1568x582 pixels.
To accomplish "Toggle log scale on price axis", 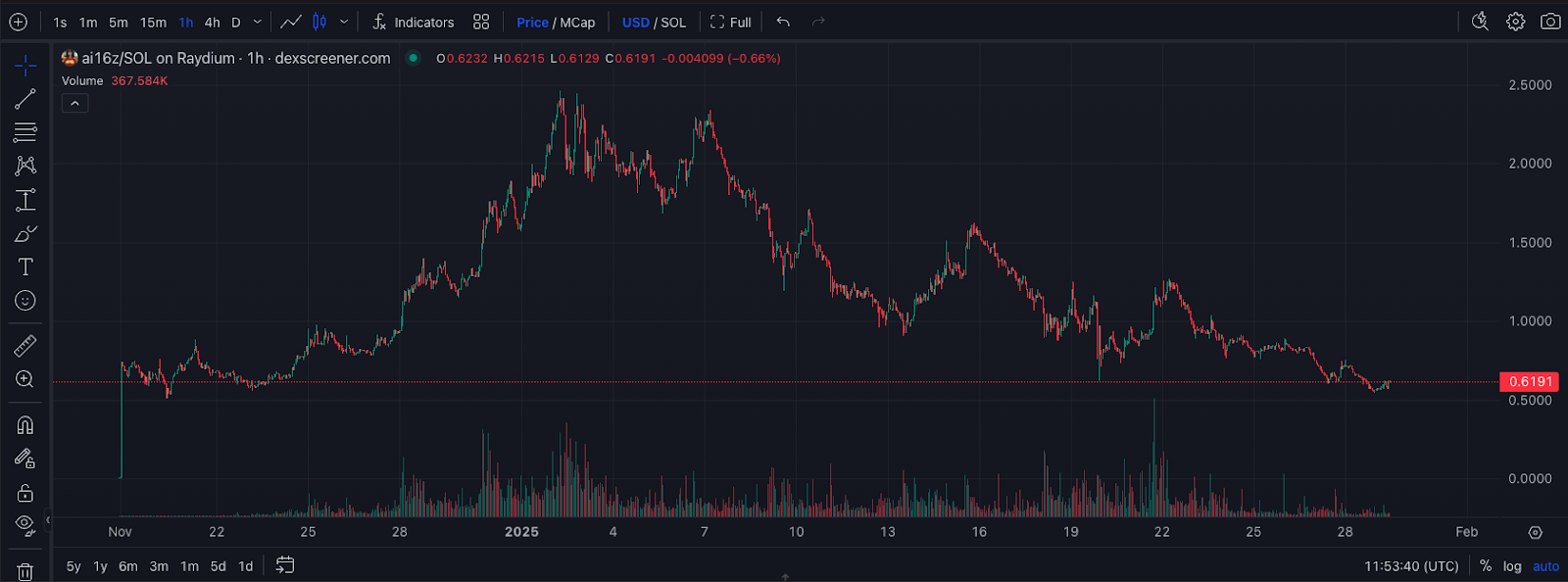I will point(1512,566).
